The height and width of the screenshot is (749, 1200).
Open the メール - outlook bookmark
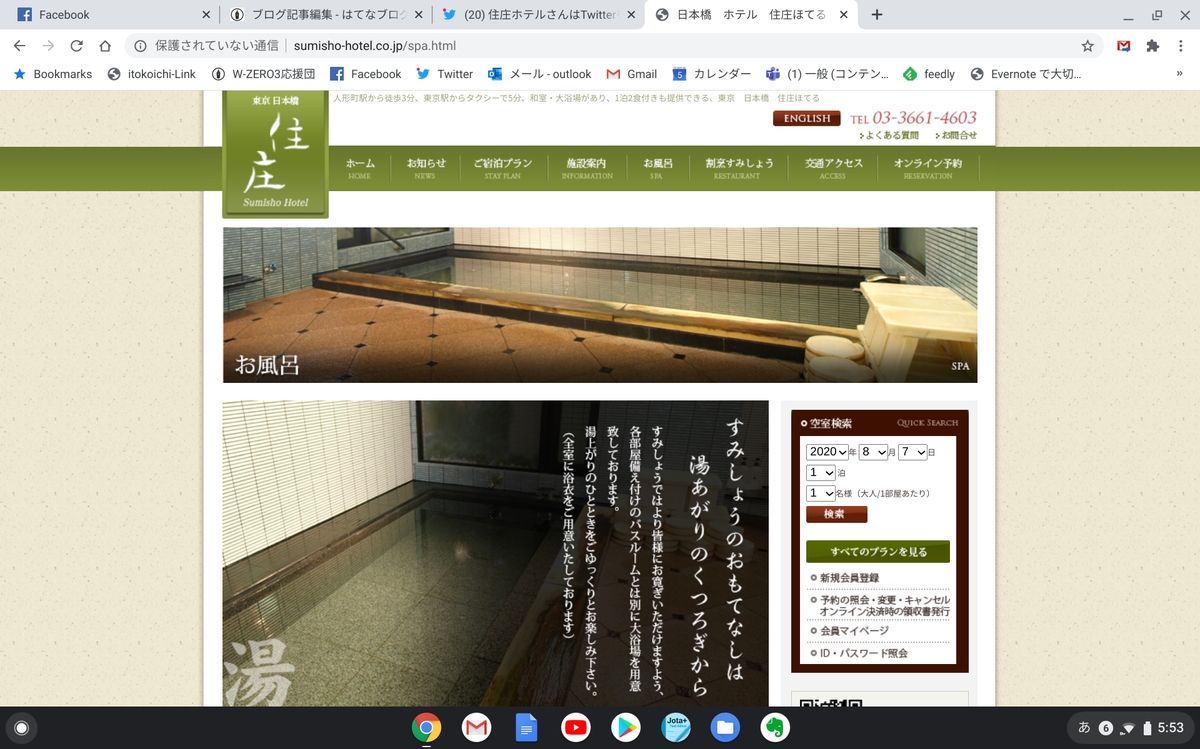pyautogui.click(x=539, y=74)
